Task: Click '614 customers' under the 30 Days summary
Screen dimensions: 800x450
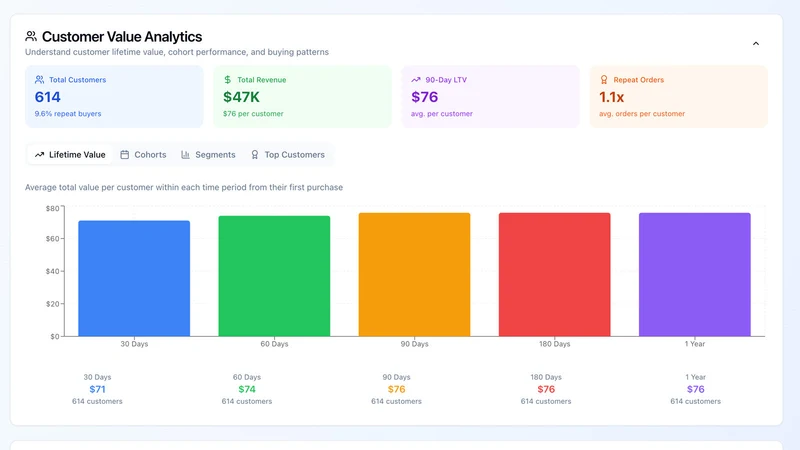Action: click(x=97, y=402)
